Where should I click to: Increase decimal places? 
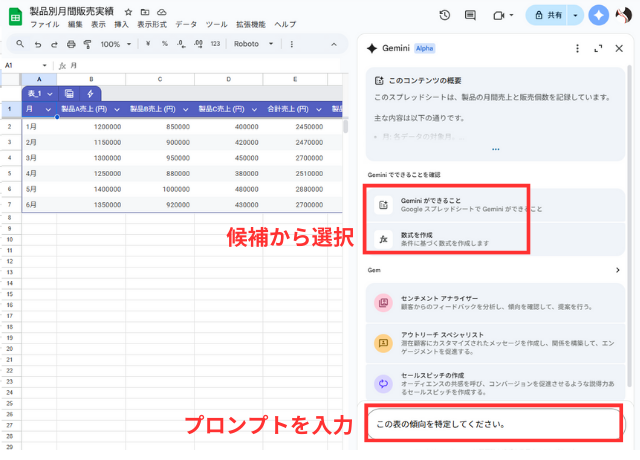pos(198,44)
